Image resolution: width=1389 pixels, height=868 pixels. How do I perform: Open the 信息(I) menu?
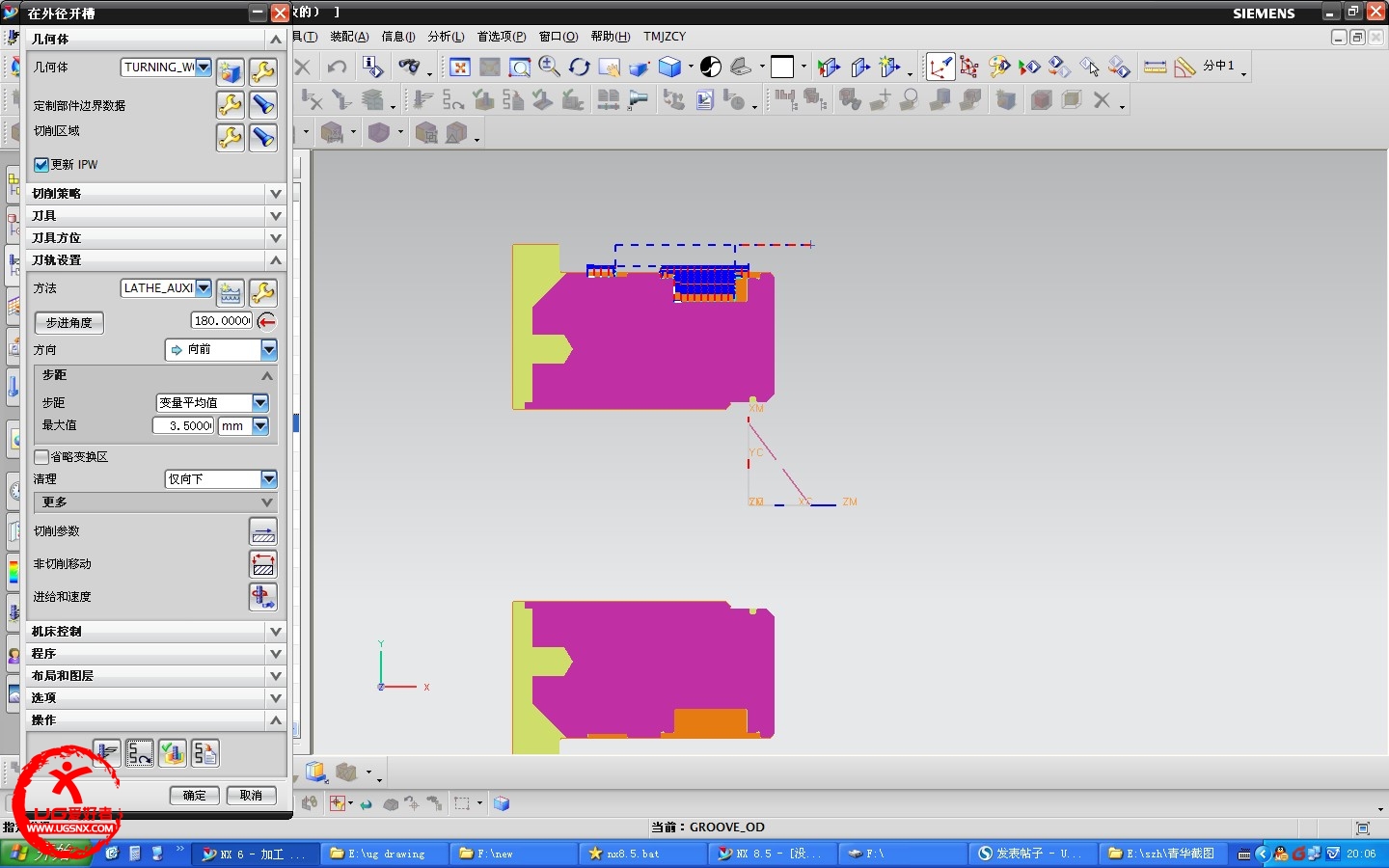click(398, 37)
